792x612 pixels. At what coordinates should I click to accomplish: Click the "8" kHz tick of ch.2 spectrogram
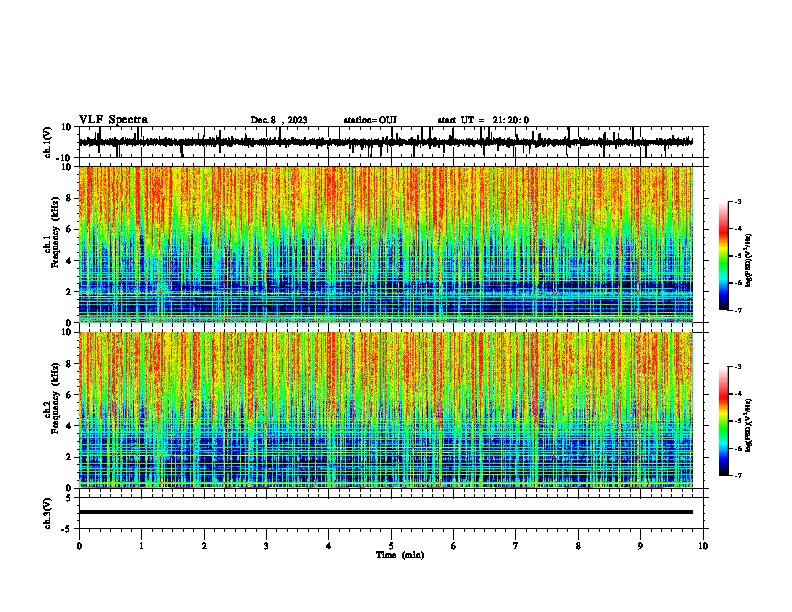(x=69, y=364)
